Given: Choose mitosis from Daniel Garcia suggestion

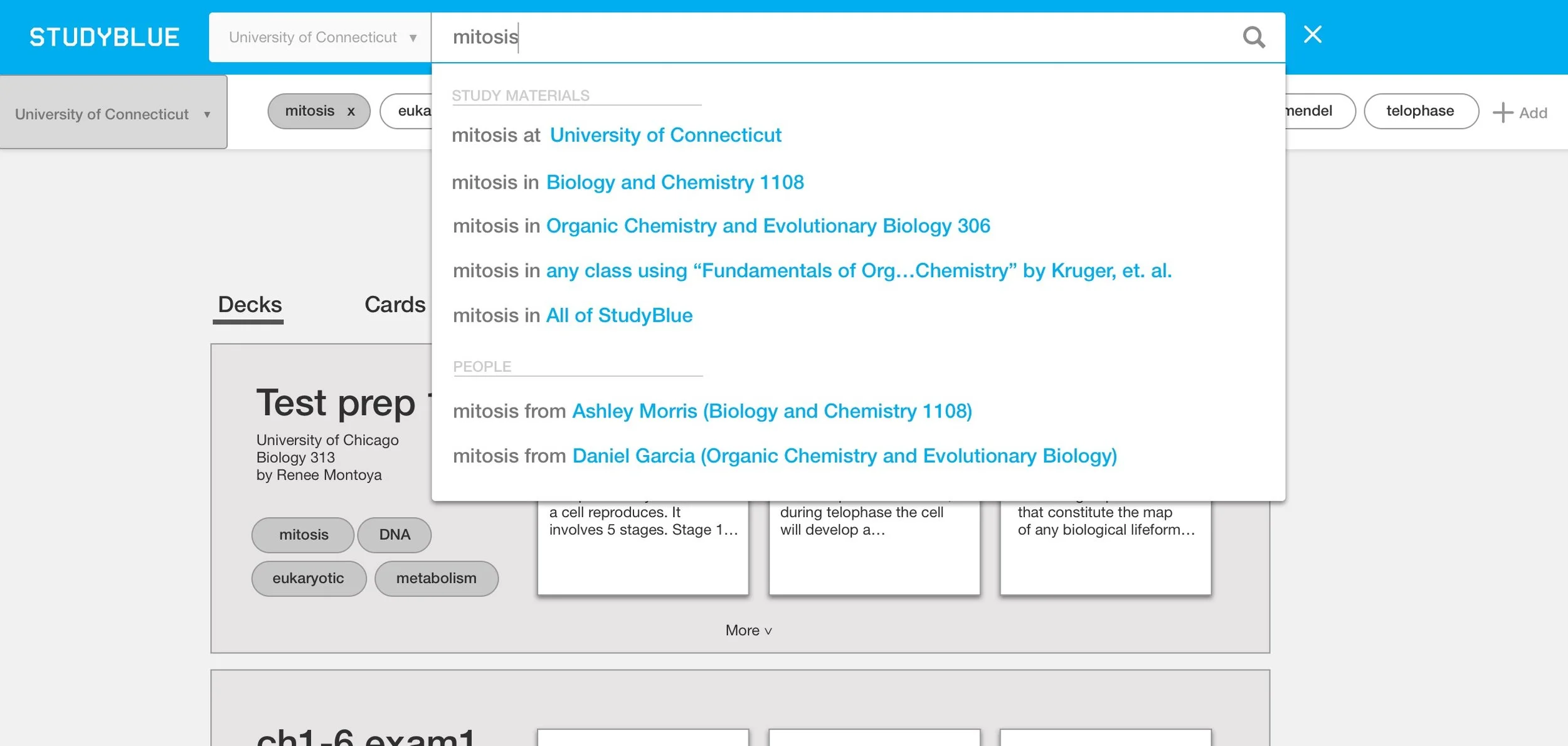Looking at the screenshot, I should click(785, 456).
